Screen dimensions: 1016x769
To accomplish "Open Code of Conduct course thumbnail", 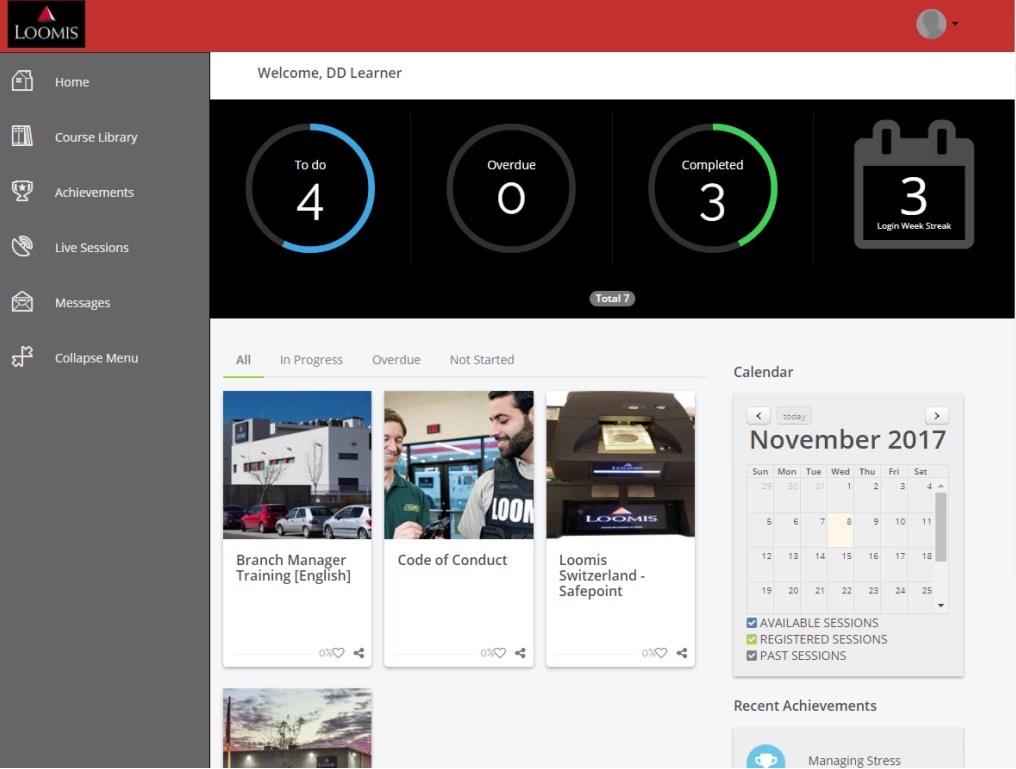I will click(459, 465).
